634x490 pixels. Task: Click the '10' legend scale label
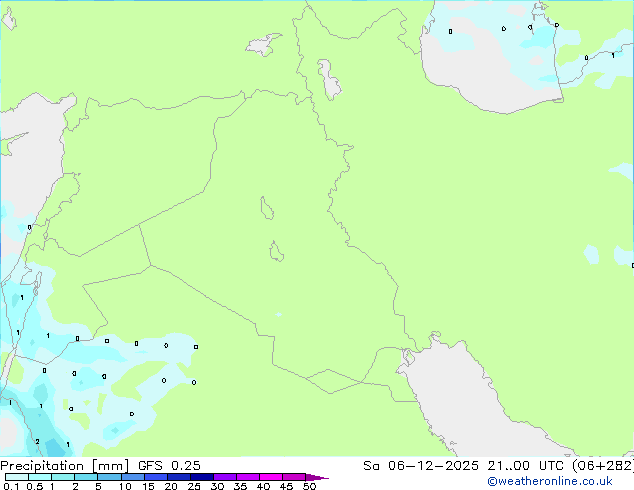click(x=125, y=486)
